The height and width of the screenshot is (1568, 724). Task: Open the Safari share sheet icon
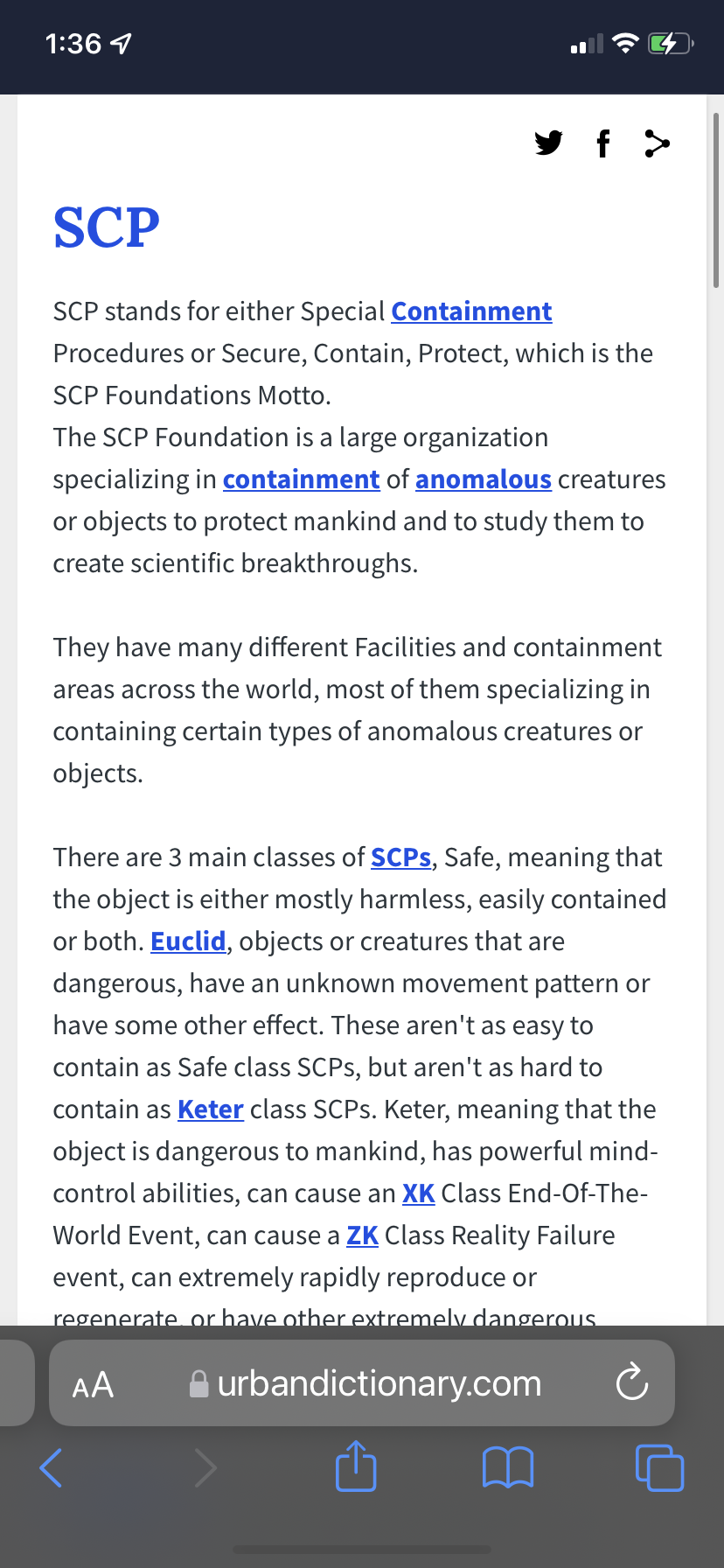[356, 1466]
